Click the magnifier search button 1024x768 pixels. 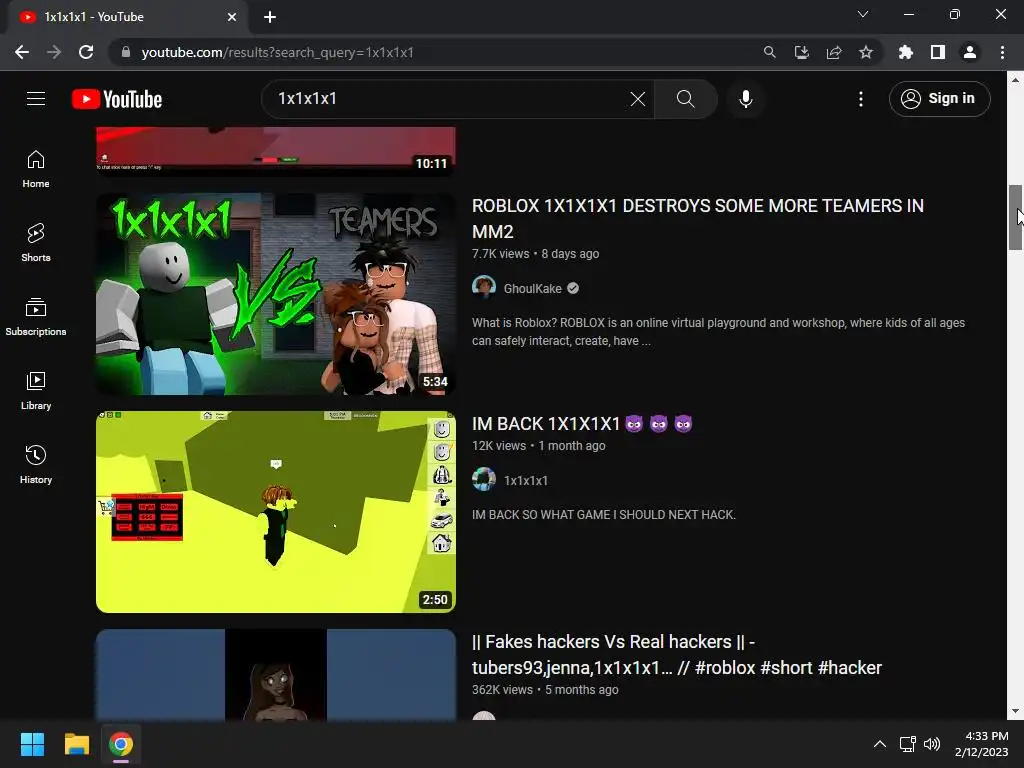pos(686,99)
